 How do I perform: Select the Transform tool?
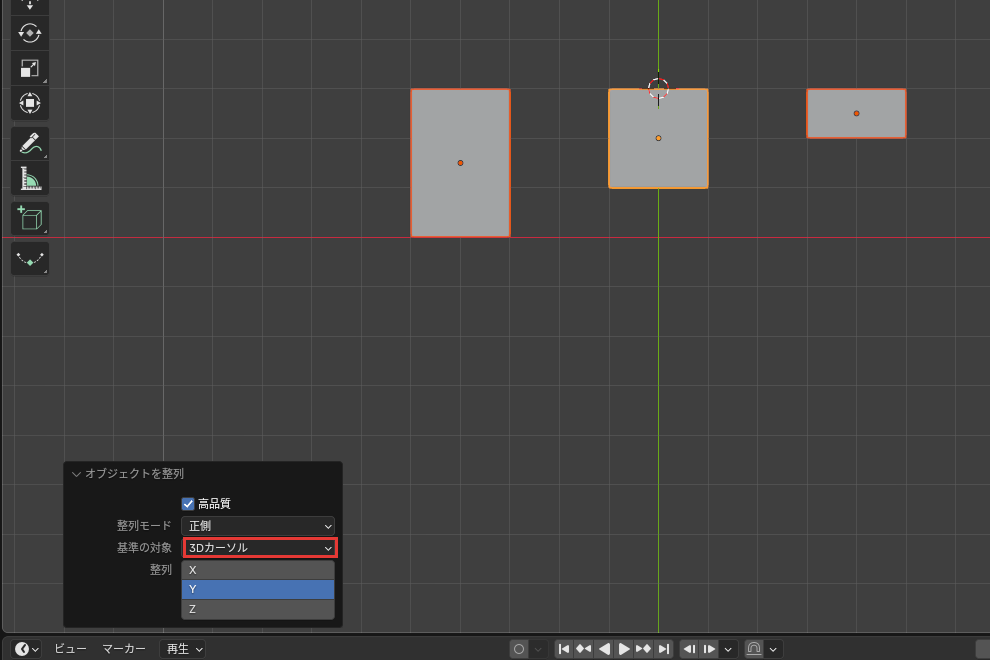30,103
